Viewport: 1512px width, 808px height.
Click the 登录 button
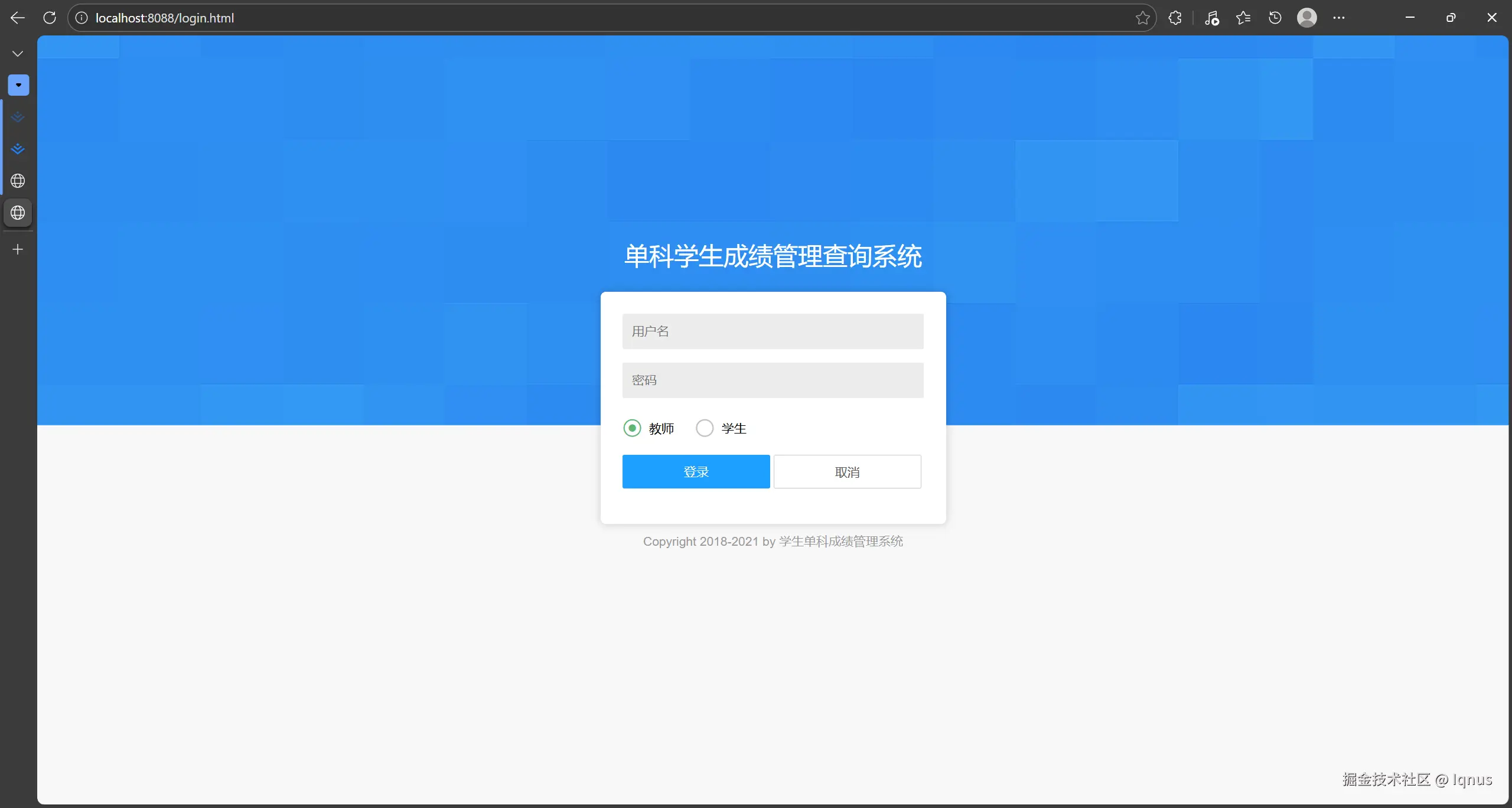pos(696,472)
